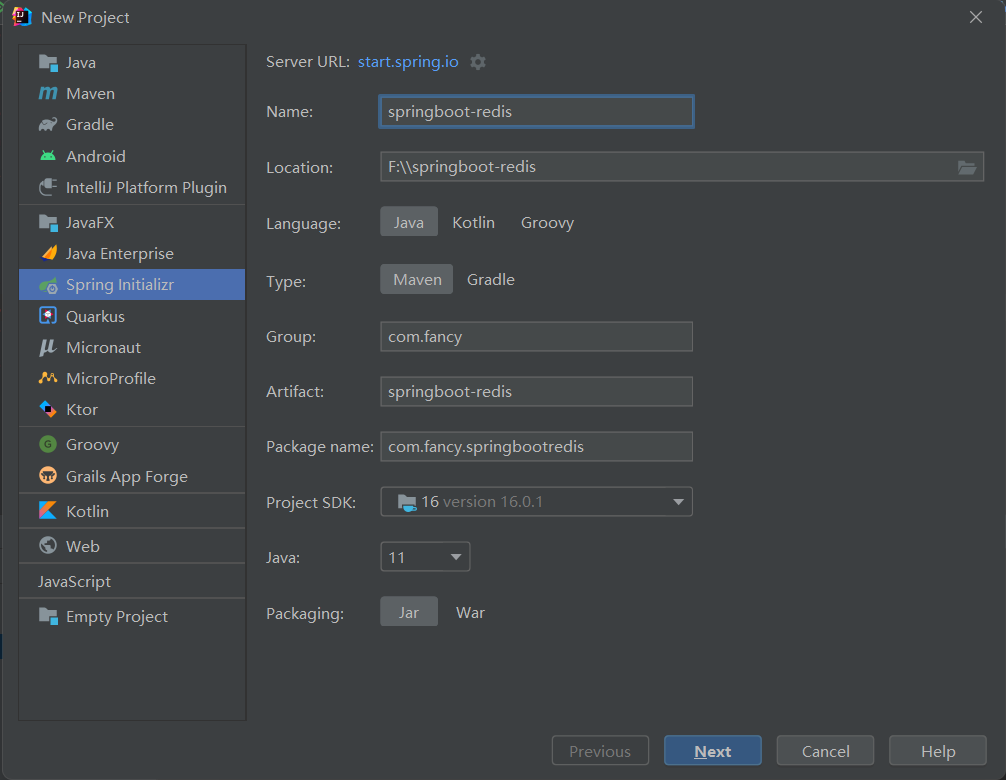Image resolution: width=1006 pixels, height=780 pixels.
Task: Open start.spring.io server link
Action: pos(408,62)
